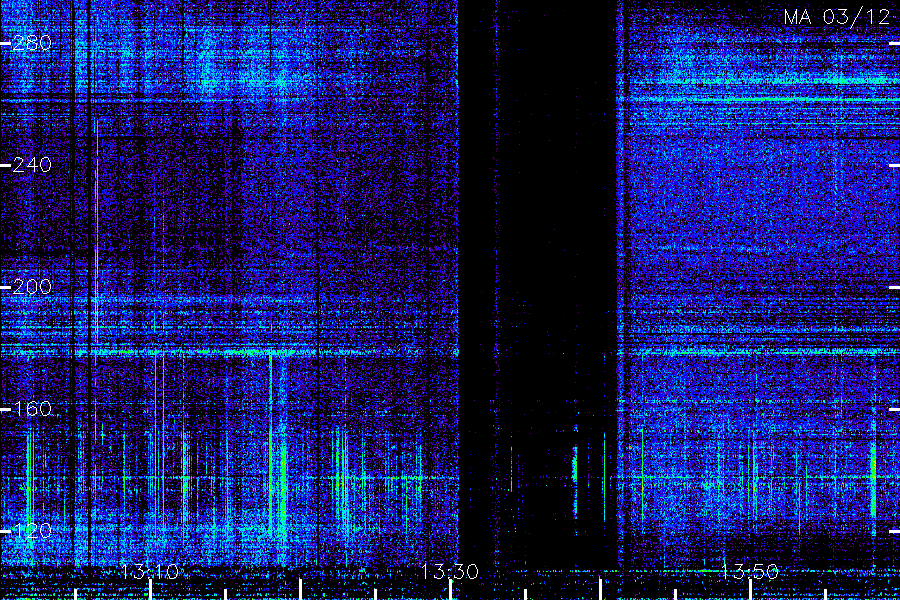Click the 13:30 time axis label

(x=449, y=572)
